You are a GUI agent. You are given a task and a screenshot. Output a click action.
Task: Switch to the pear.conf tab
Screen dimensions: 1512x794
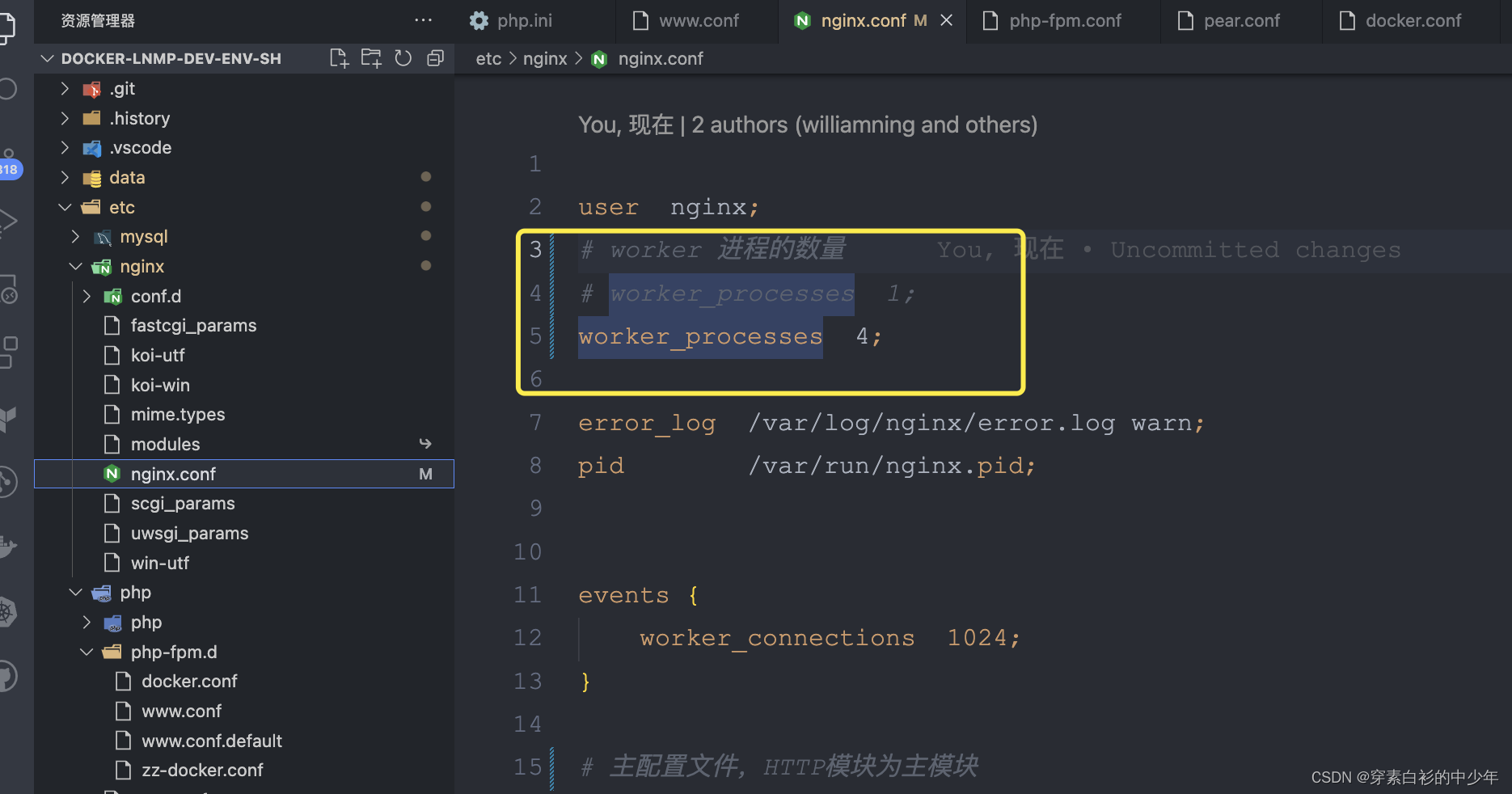(x=1241, y=21)
